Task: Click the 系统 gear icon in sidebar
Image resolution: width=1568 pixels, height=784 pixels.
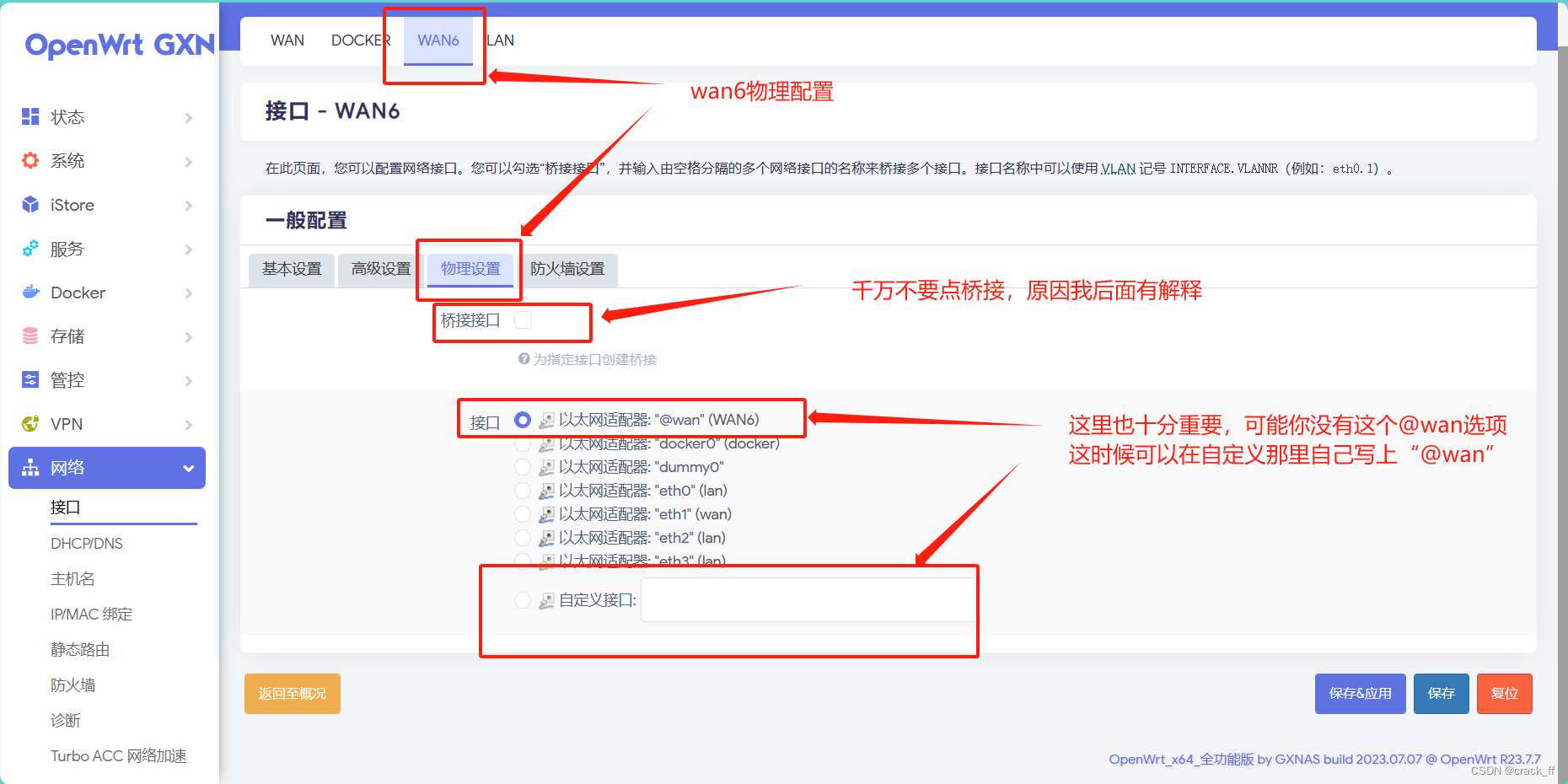Action: (30, 160)
